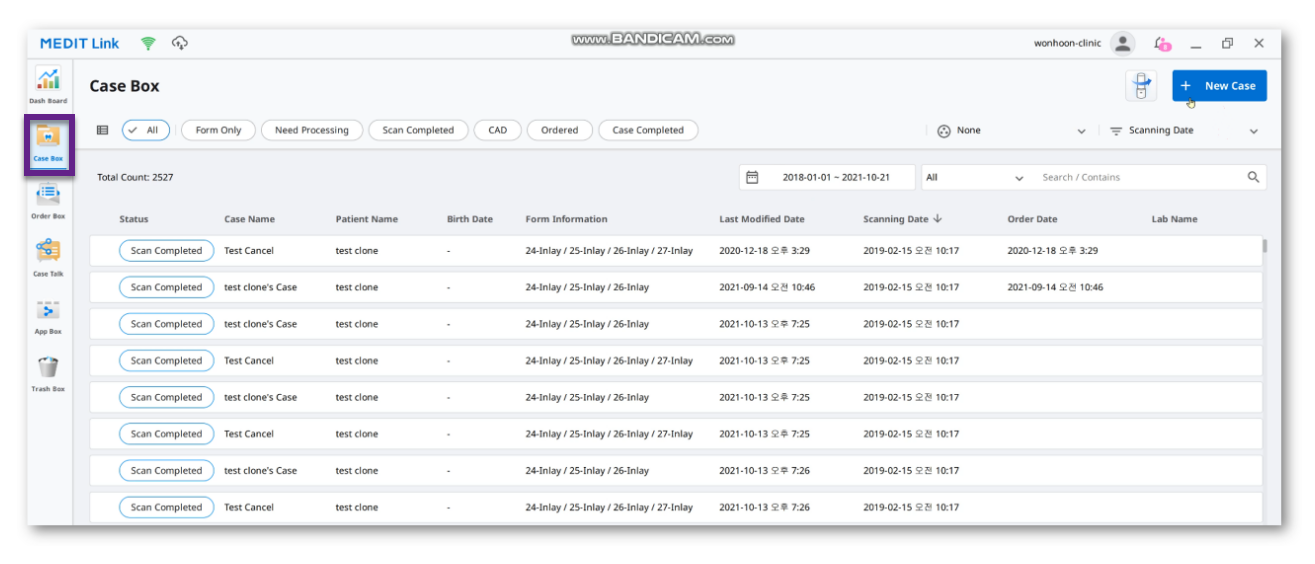This screenshot has height=564, width=1315.
Task: Open the All search-field dropdown
Action: coord(975,177)
